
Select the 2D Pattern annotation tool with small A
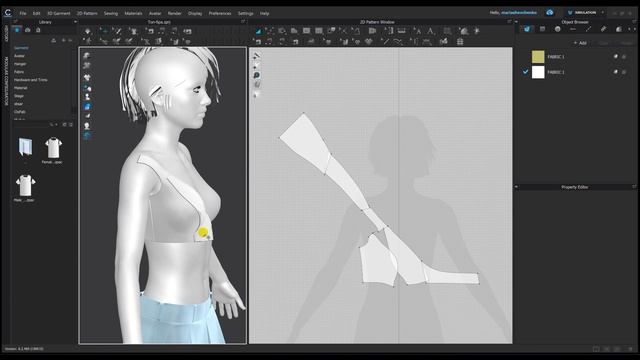pyautogui.click(x=418, y=31)
